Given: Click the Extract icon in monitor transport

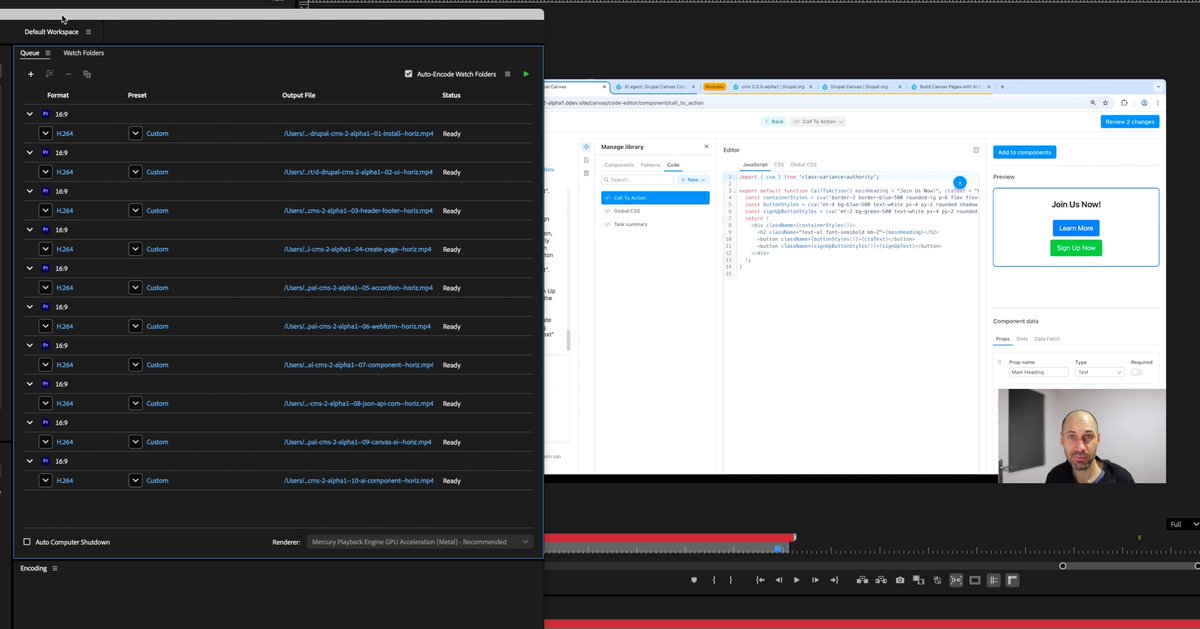Looking at the screenshot, I should (x=881, y=580).
